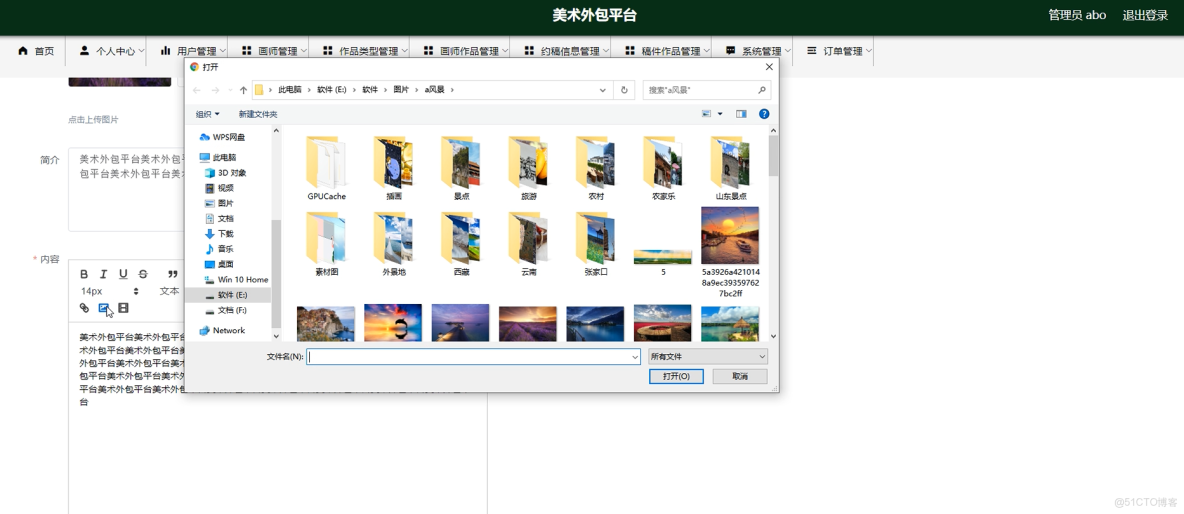Open the recent locations dropdown arrow
The width and height of the screenshot is (1184, 514).
(x=230, y=91)
